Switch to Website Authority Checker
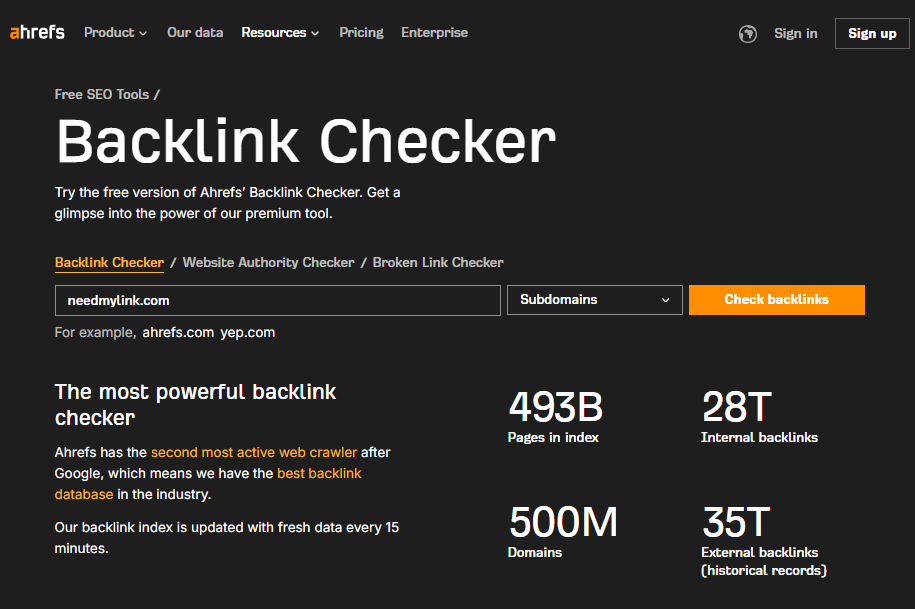915x609 pixels. pos(268,262)
